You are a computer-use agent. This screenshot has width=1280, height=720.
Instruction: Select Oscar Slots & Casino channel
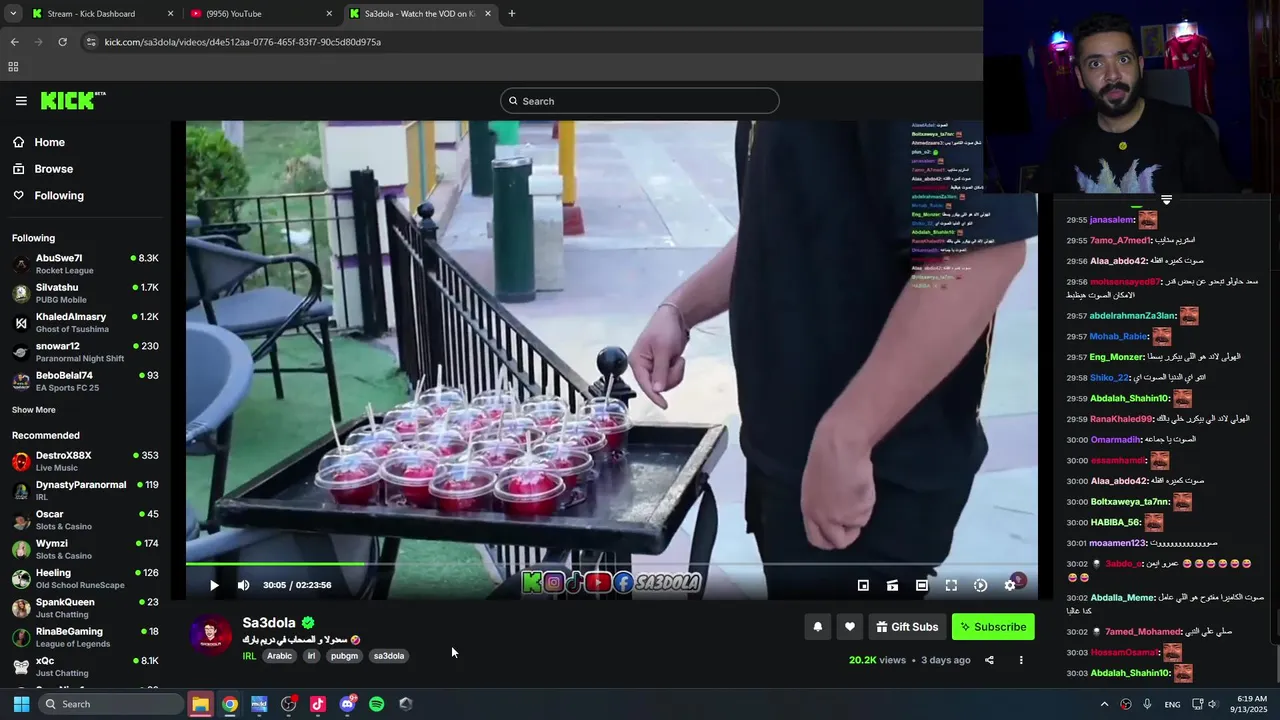click(84, 520)
